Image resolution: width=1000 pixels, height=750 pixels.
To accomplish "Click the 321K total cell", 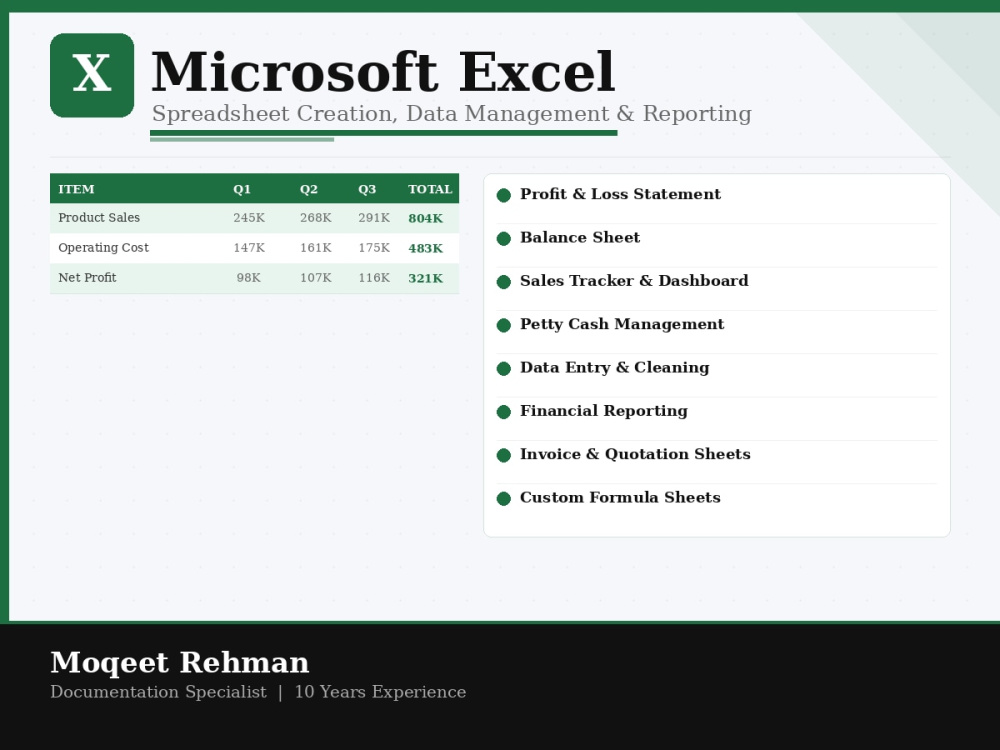I will coord(425,278).
